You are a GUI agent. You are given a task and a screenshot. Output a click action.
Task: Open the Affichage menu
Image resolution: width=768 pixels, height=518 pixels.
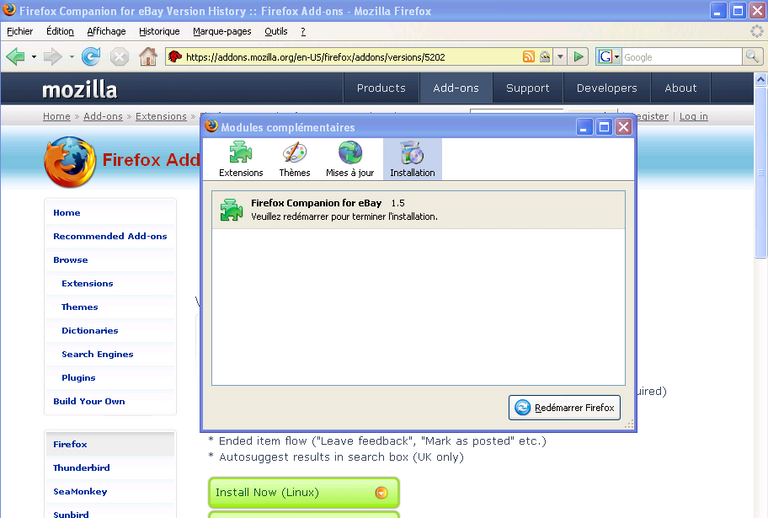point(106,31)
